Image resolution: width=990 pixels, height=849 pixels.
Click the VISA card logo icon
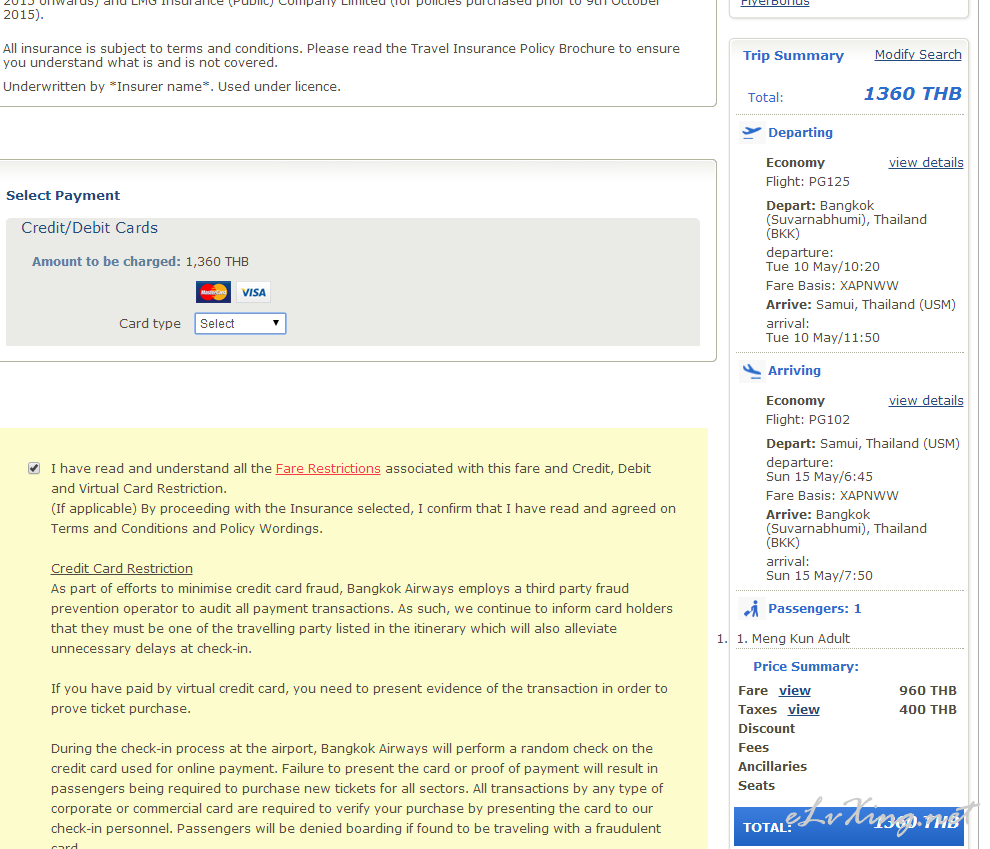click(x=253, y=292)
